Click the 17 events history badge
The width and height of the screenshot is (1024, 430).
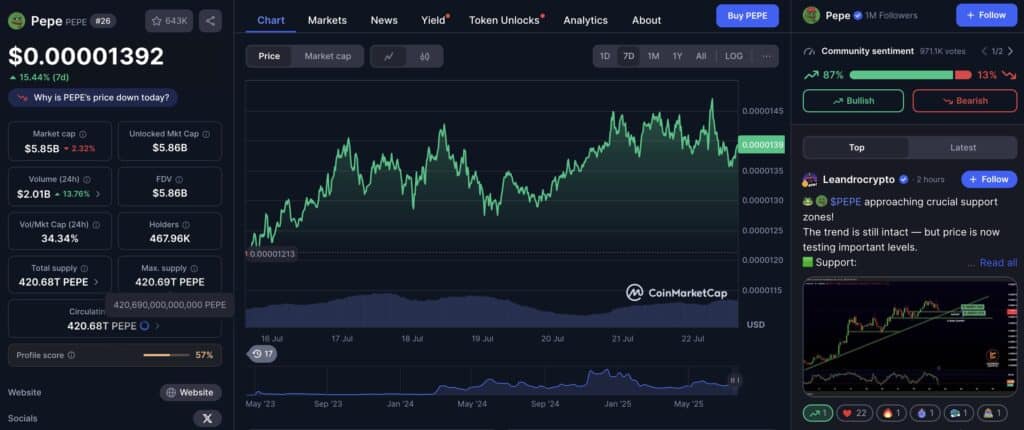pyautogui.click(x=262, y=354)
